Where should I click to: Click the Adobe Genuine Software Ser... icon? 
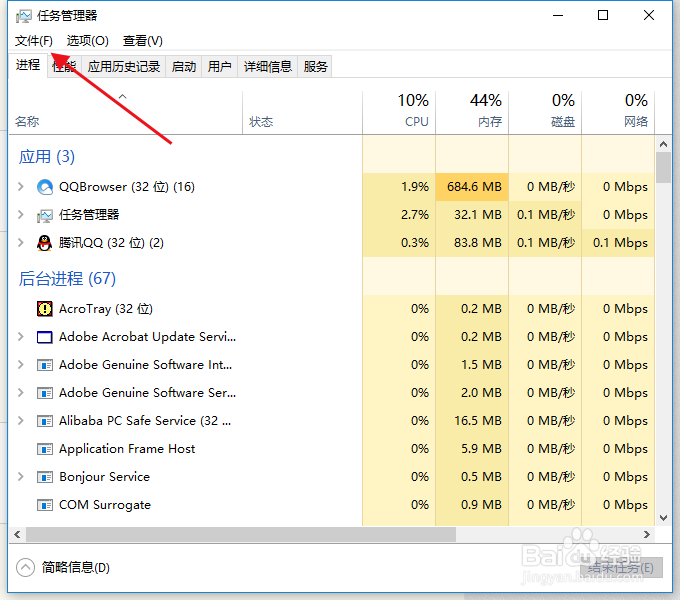coord(45,393)
